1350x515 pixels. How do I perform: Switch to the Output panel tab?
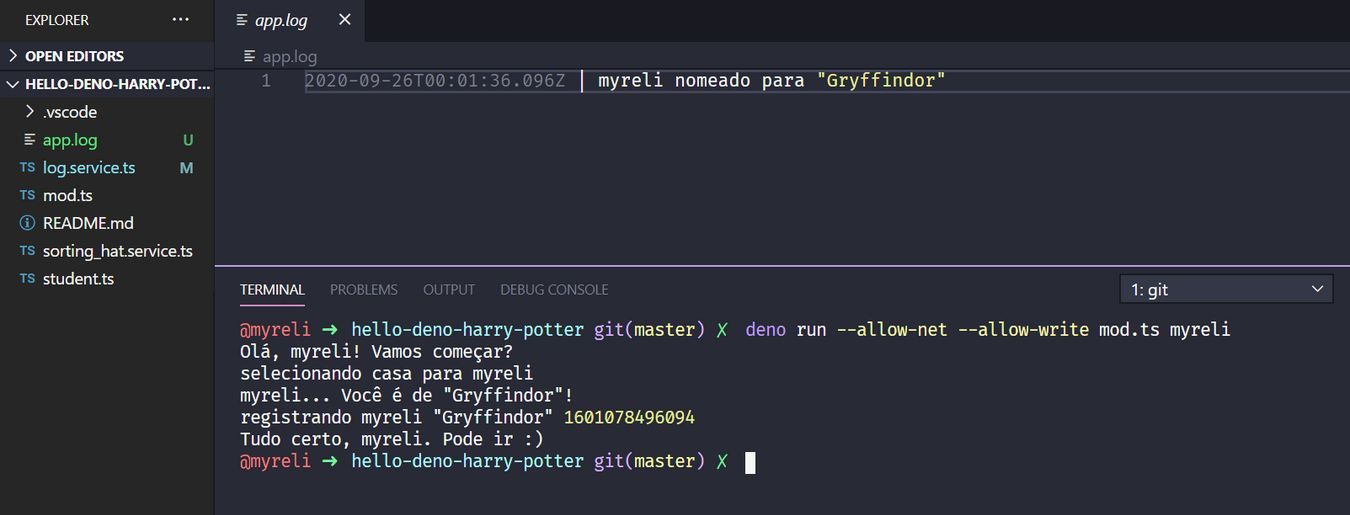click(x=449, y=290)
